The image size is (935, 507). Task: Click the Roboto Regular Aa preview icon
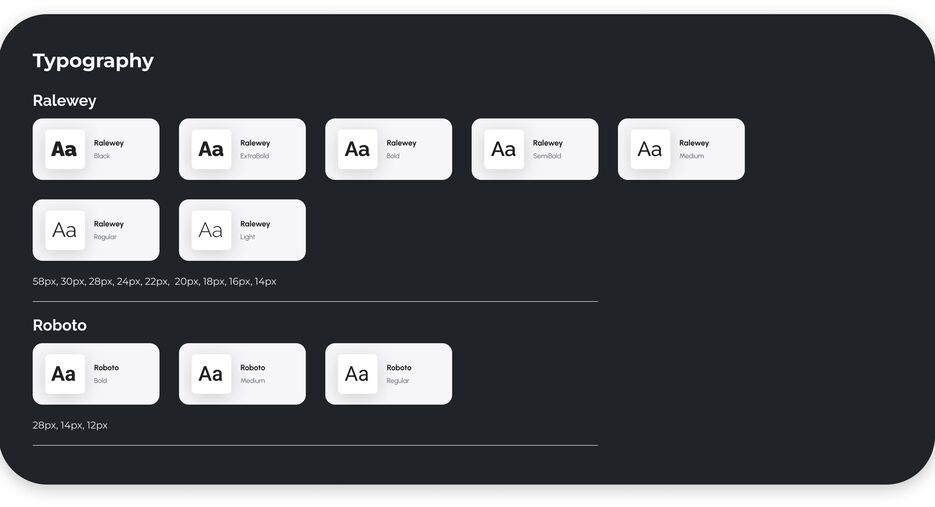[358, 374]
